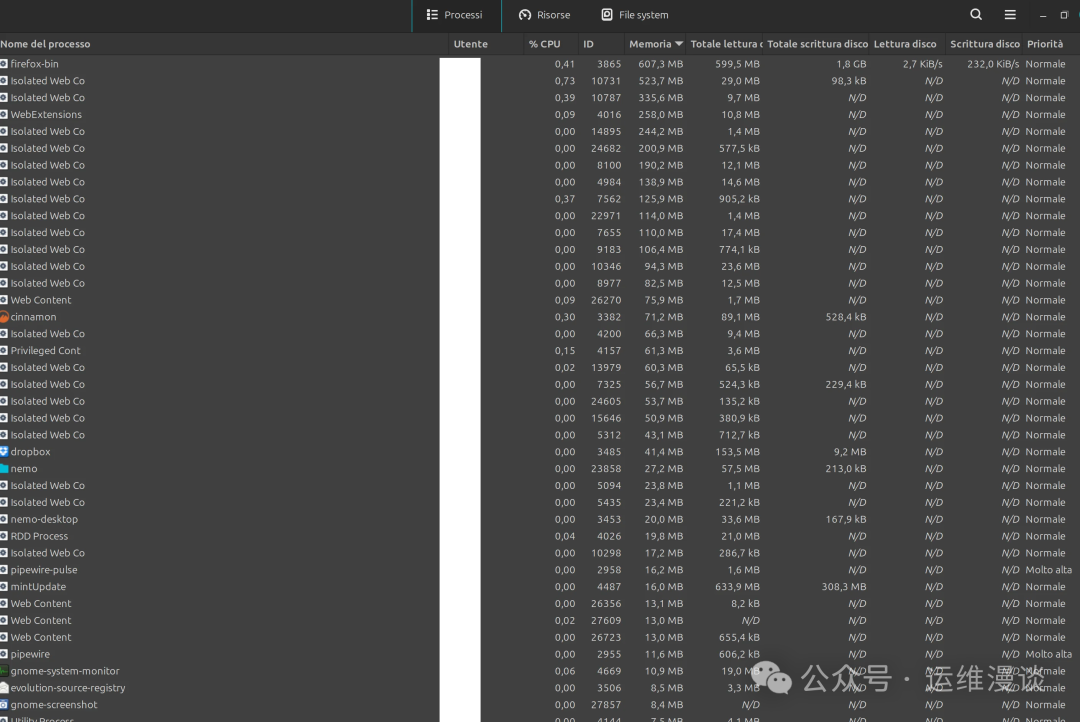
Task: Select Isolated Web Co with ID 10731
Action: [540, 81]
